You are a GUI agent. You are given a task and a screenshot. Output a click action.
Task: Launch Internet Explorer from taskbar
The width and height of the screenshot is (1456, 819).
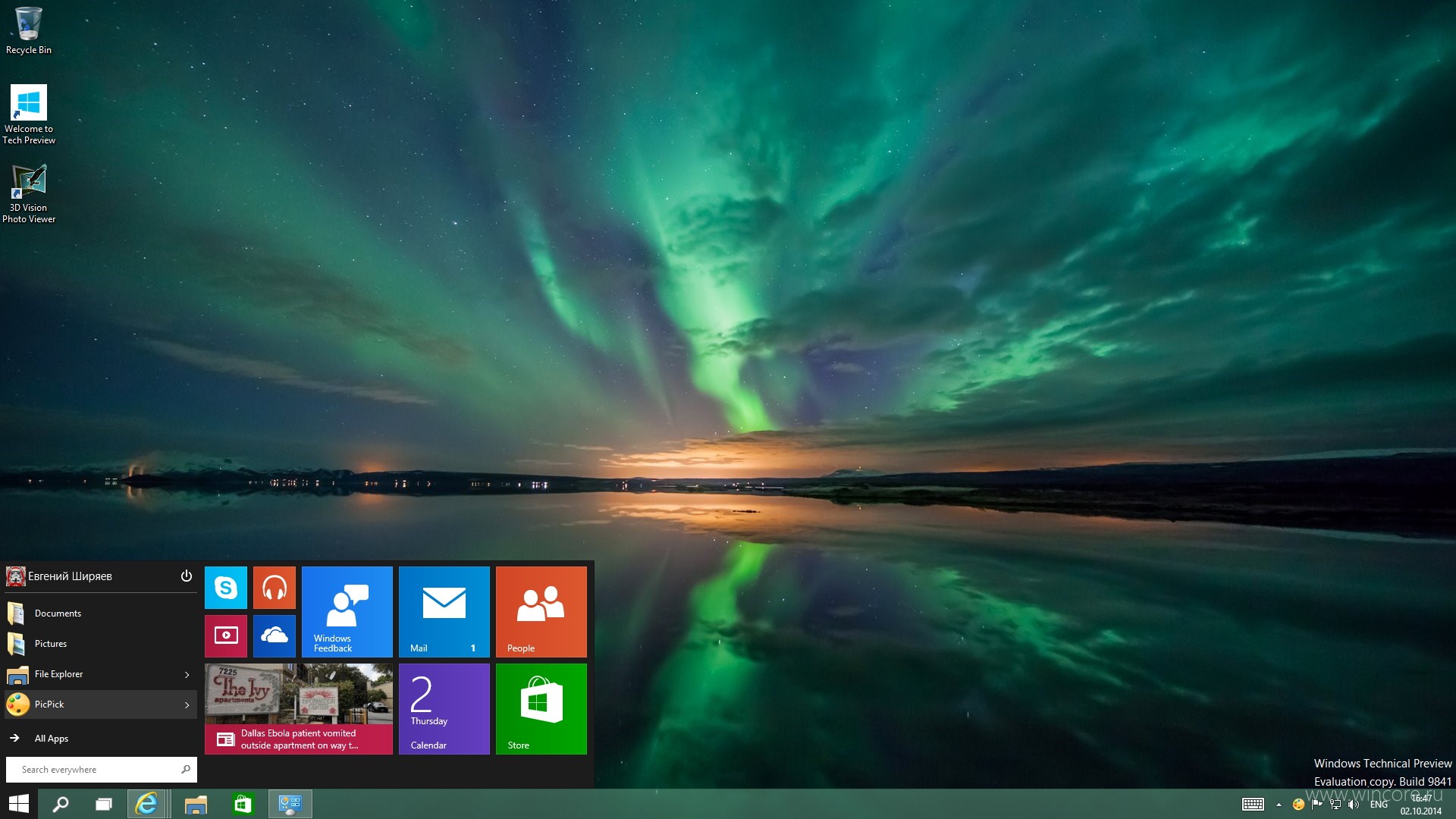pyautogui.click(x=146, y=804)
